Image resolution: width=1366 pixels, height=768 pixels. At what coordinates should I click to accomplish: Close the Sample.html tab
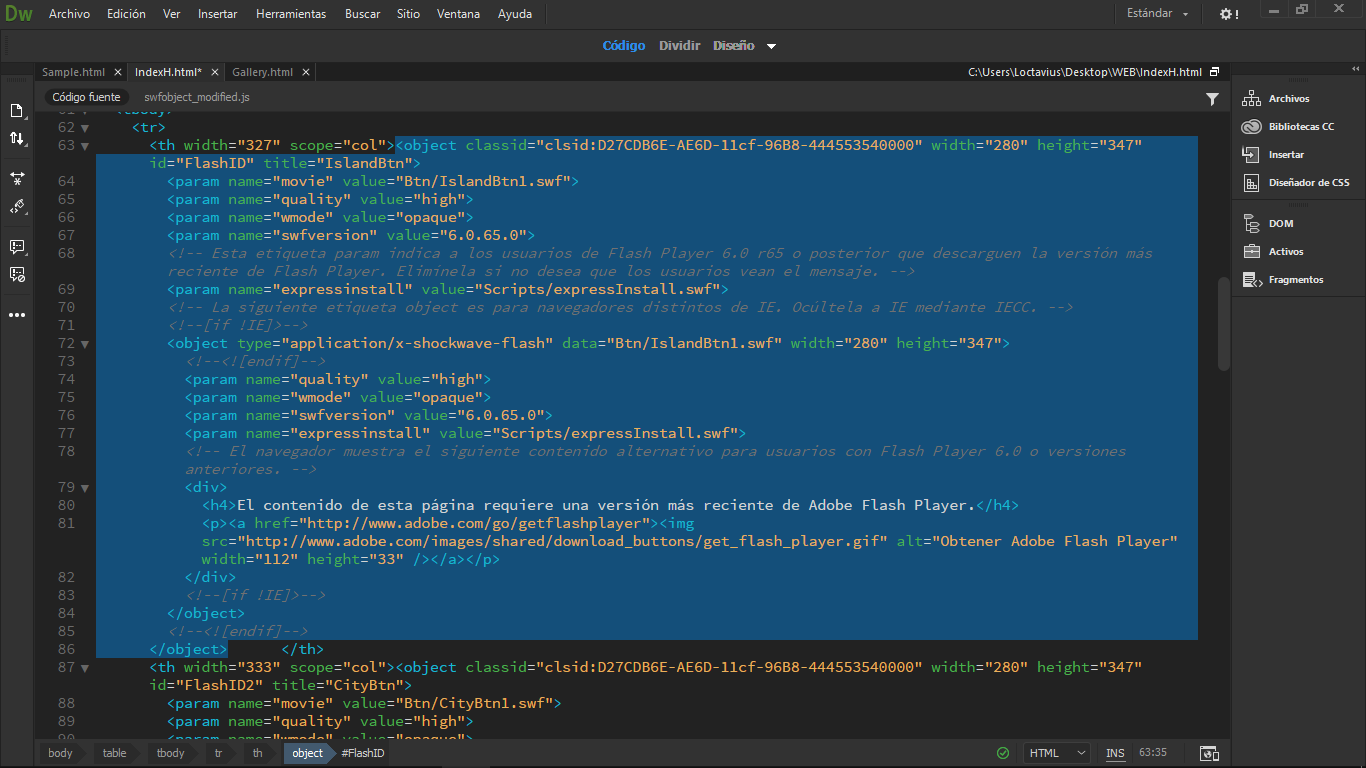click(x=117, y=72)
